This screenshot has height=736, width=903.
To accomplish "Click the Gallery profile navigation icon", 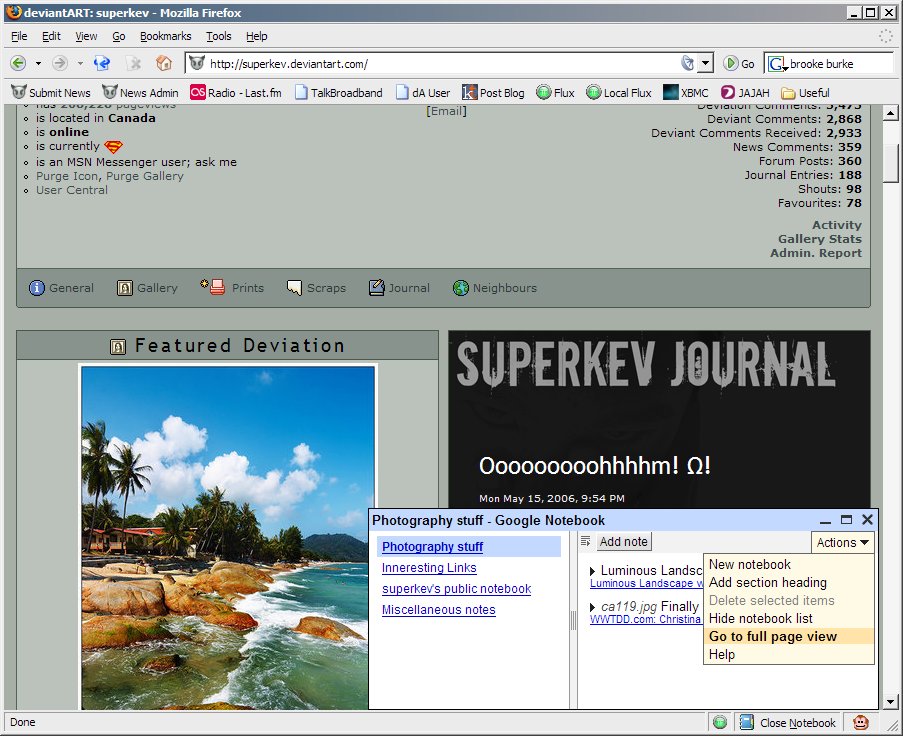I will [125, 288].
